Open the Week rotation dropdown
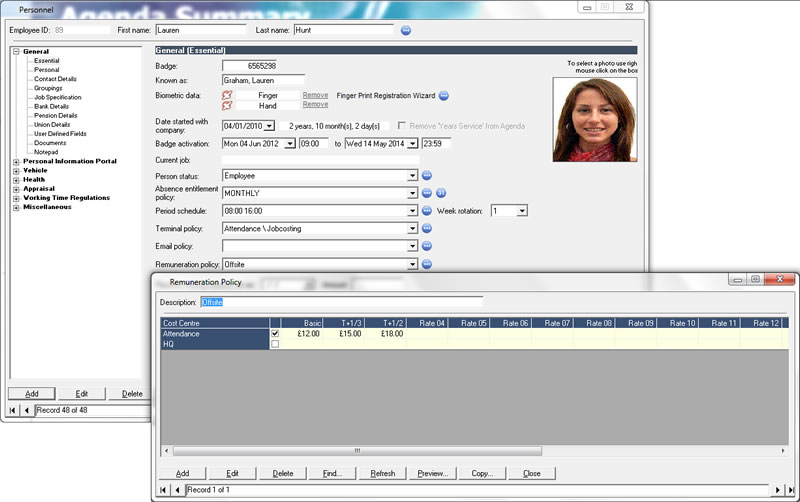Image resolution: width=800 pixels, height=502 pixels. (521, 211)
